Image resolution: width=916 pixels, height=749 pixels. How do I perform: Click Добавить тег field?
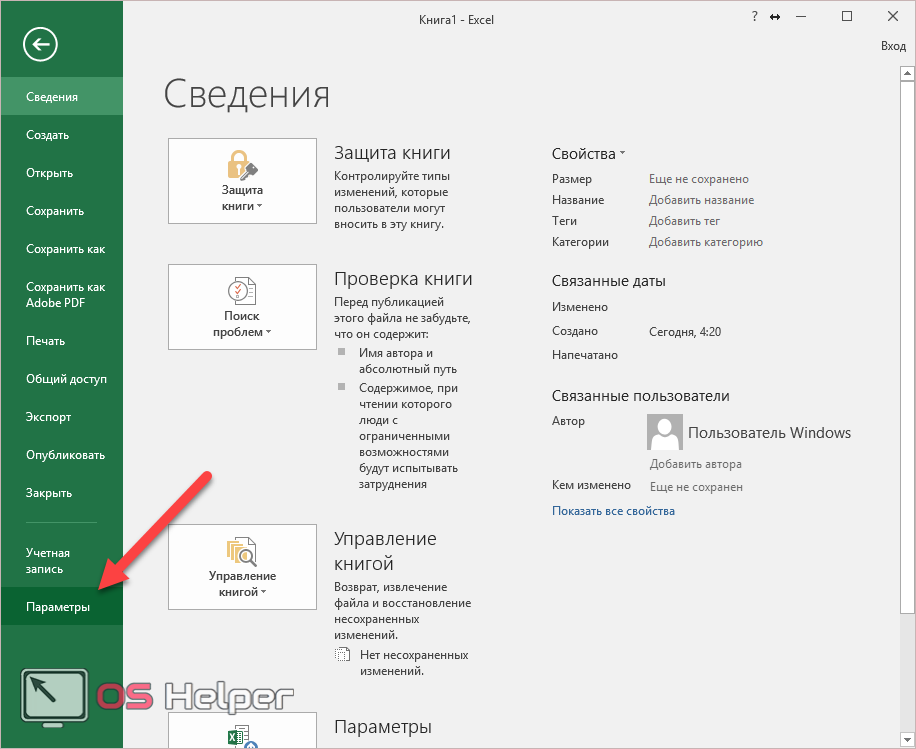[684, 221]
